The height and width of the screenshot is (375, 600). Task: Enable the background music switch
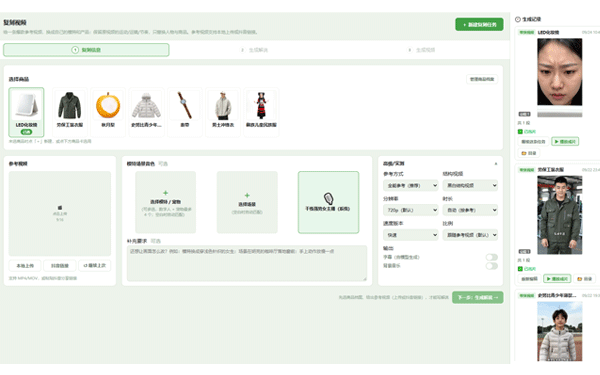[x=492, y=266]
